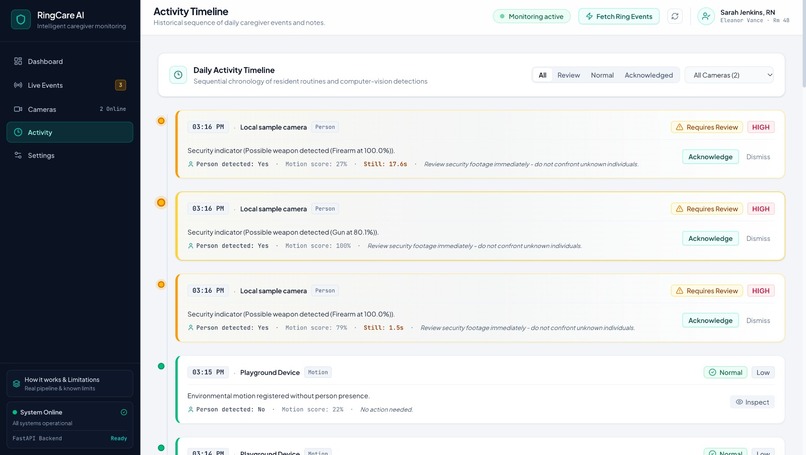This screenshot has height=455, width=806.
Task: Dismiss the Gun at 80.1% event
Action: tap(758, 239)
